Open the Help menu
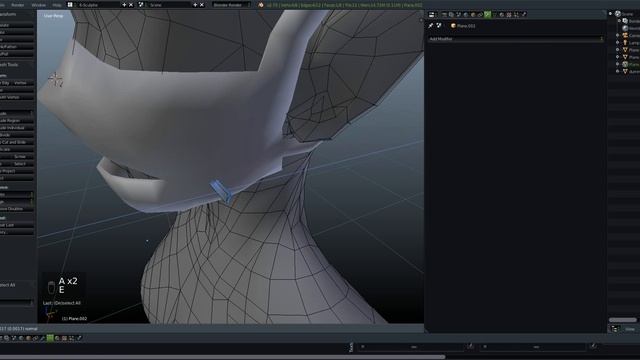This screenshot has height=360, width=640. coord(57,5)
